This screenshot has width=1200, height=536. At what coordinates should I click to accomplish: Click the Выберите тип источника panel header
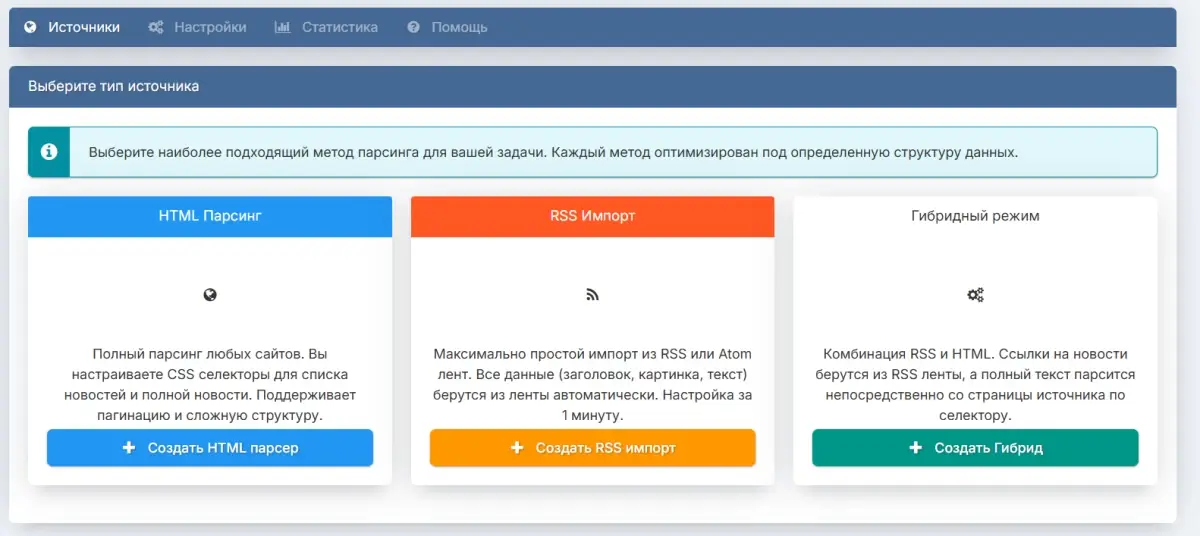113,86
